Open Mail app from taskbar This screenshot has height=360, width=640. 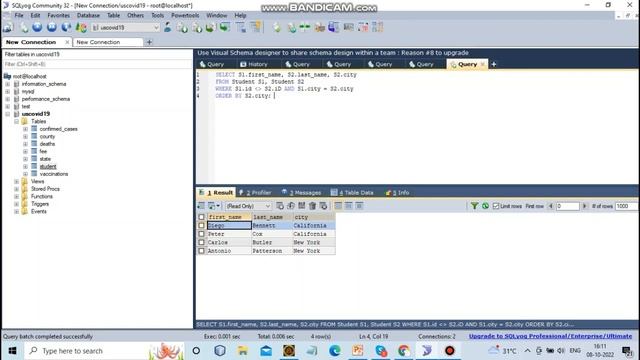click(266, 351)
